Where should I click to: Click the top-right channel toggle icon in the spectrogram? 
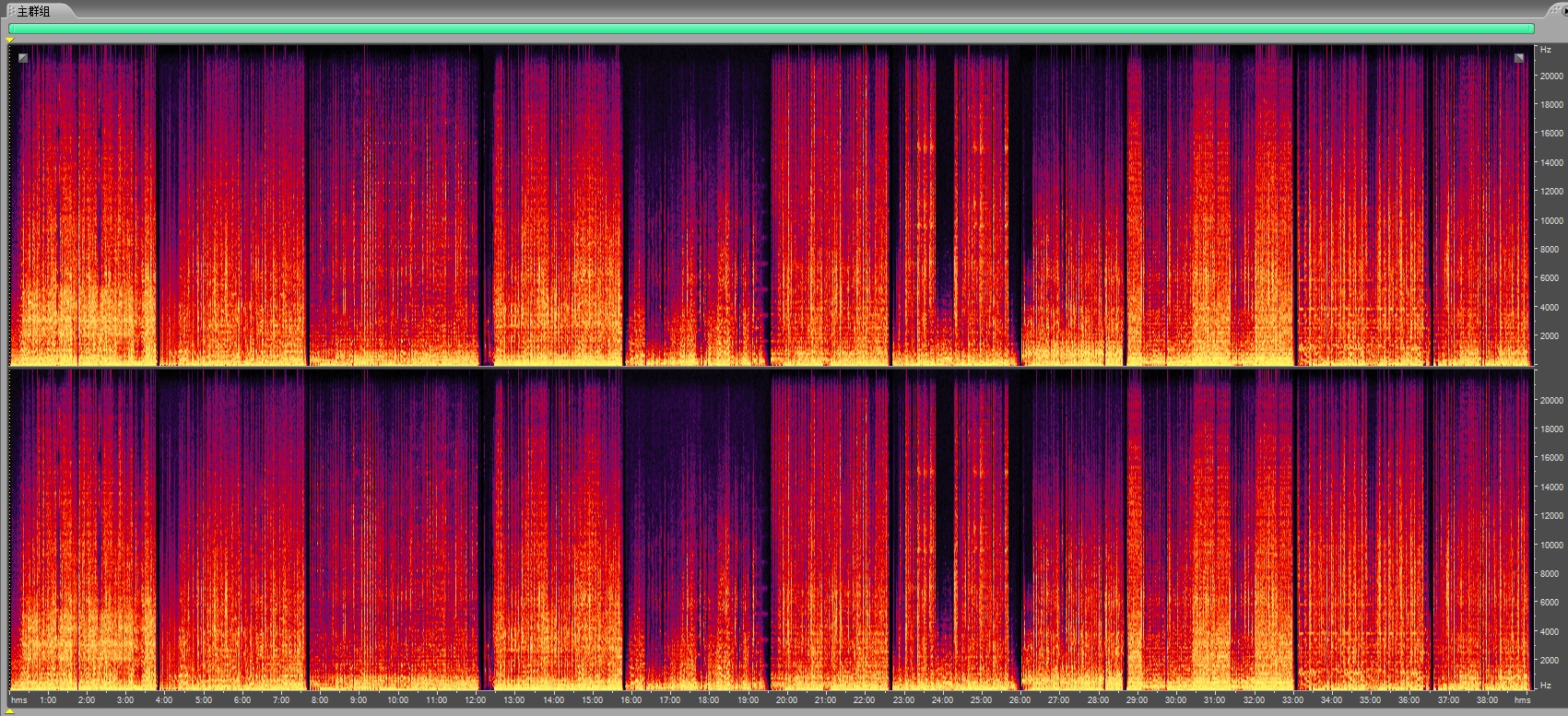[x=1519, y=58]
